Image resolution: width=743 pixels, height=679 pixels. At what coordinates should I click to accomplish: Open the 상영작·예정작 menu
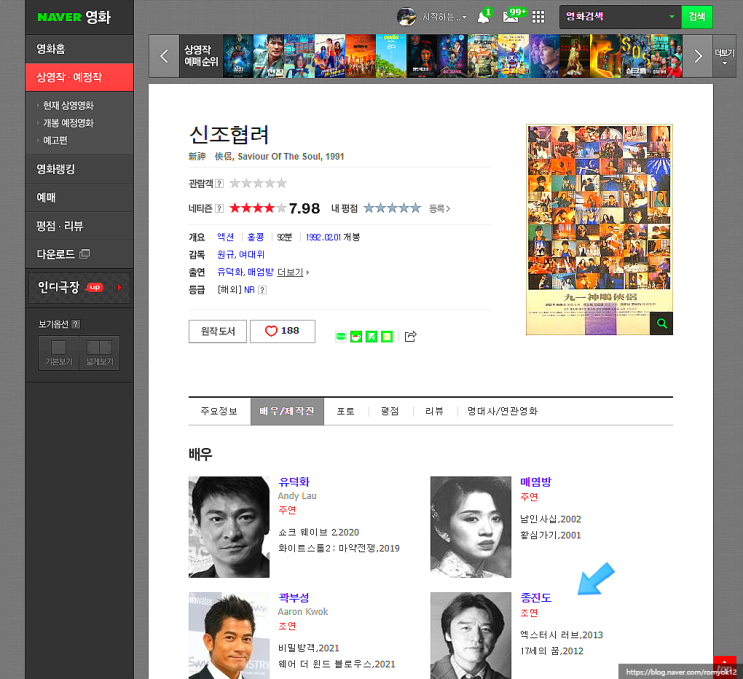(x=80, y=77)
